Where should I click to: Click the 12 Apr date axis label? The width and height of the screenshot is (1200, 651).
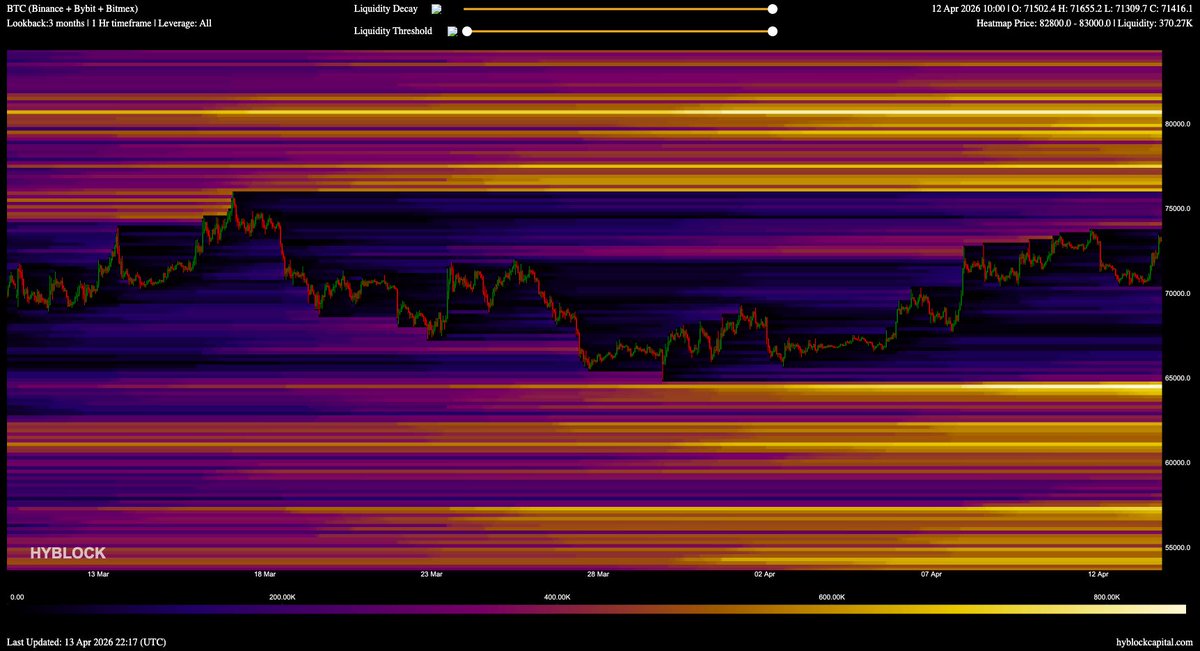(1098, 575)
